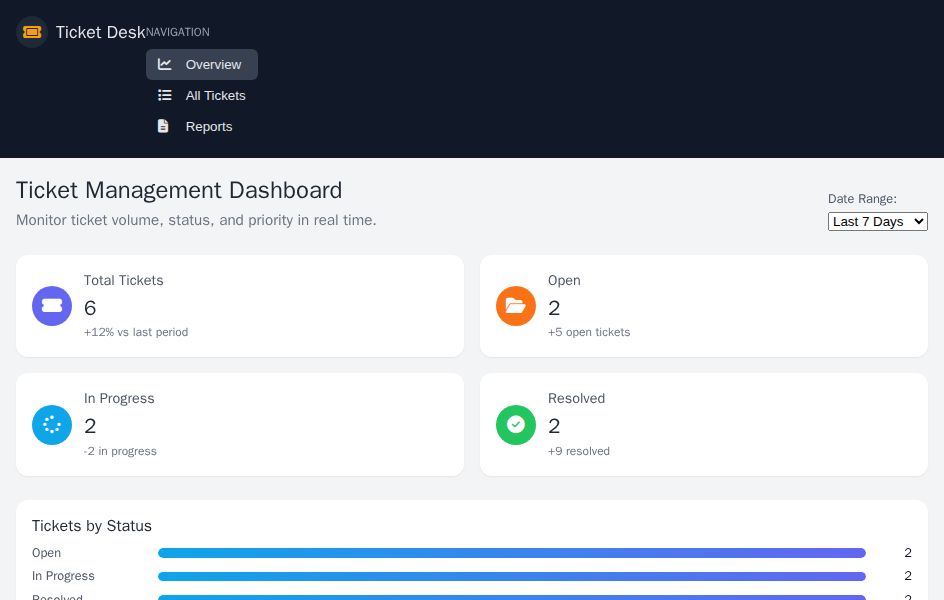The image size is (944, 600).
Task: Click the green checkmark icon on Resolved card
Action: click(516, 425)
